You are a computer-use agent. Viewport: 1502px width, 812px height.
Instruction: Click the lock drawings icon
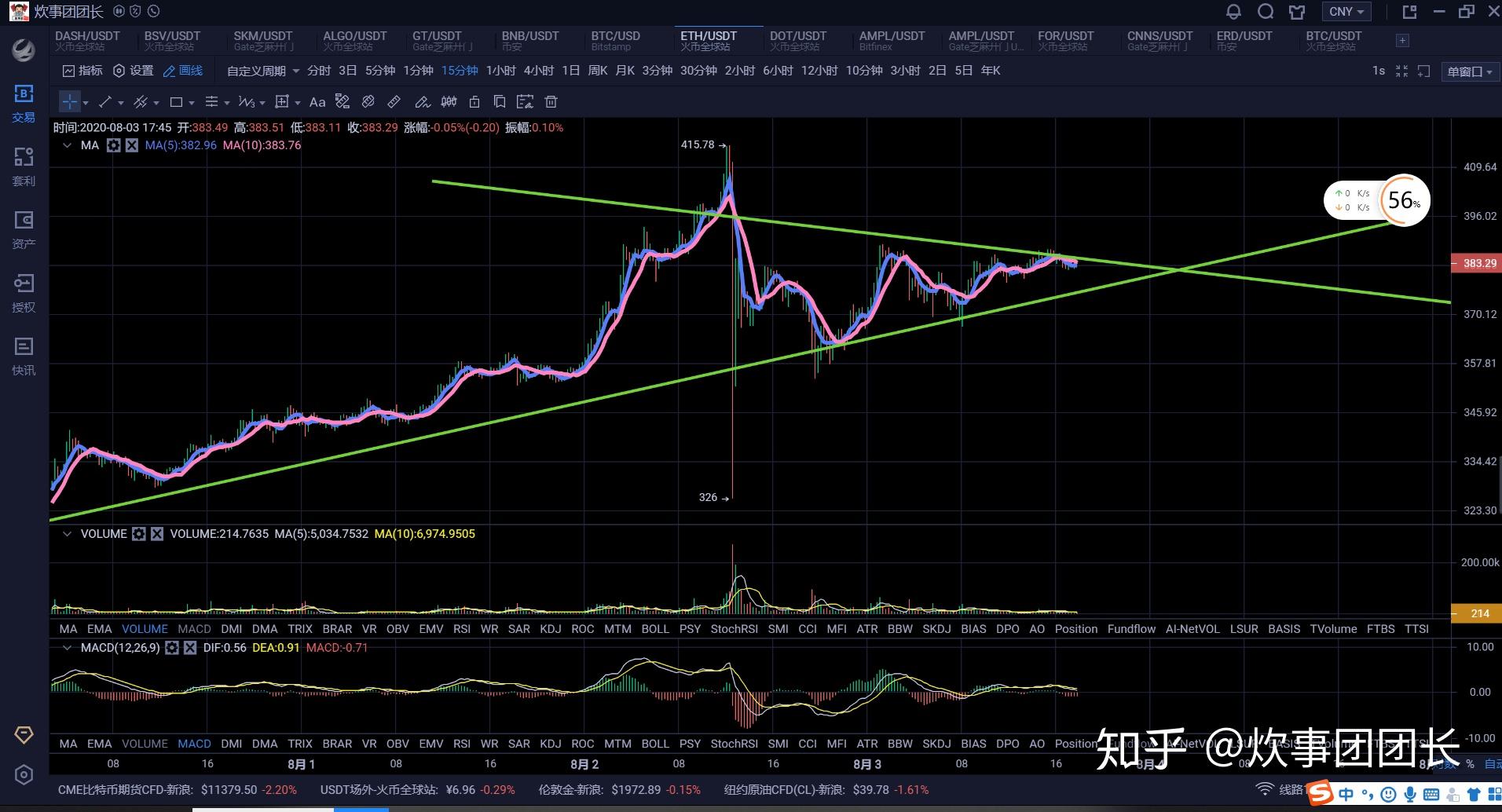pos(474,102)
